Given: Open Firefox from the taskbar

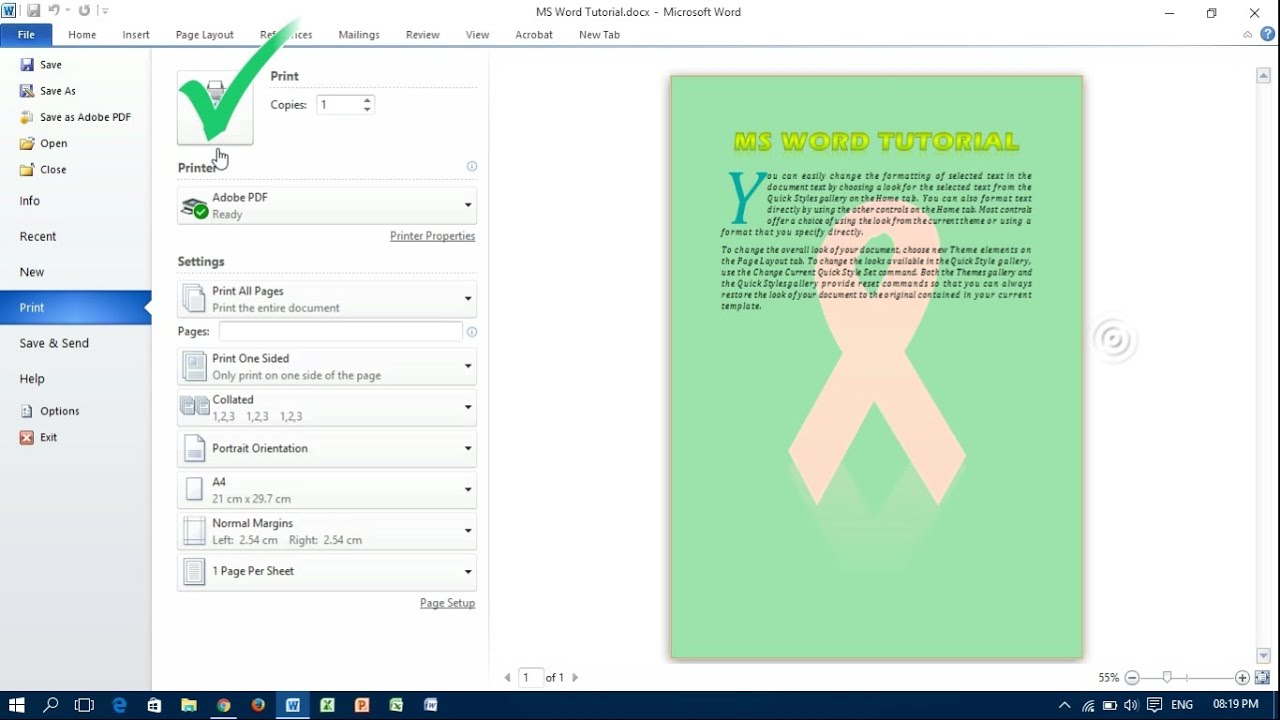Looking at the screenshot, I should pos(258,705).
